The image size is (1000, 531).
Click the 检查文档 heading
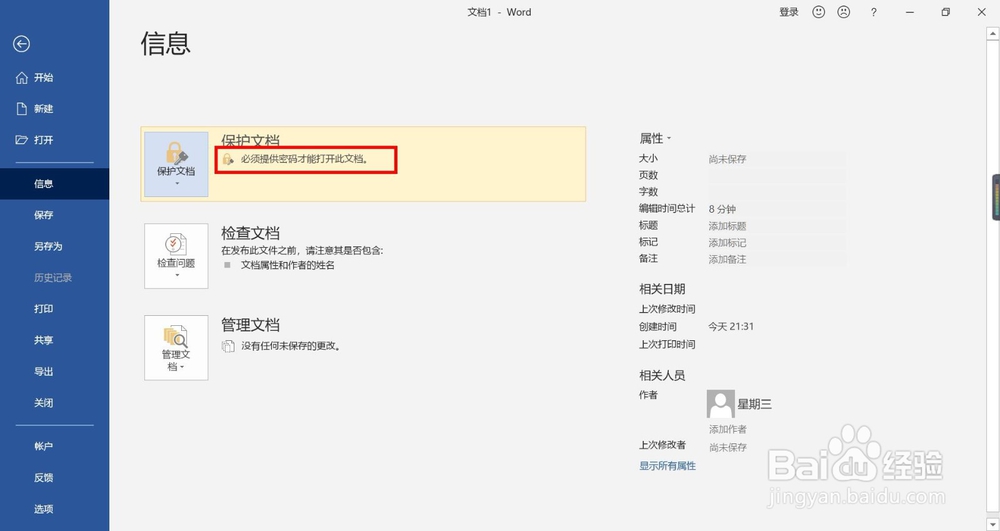click(250, 233)
